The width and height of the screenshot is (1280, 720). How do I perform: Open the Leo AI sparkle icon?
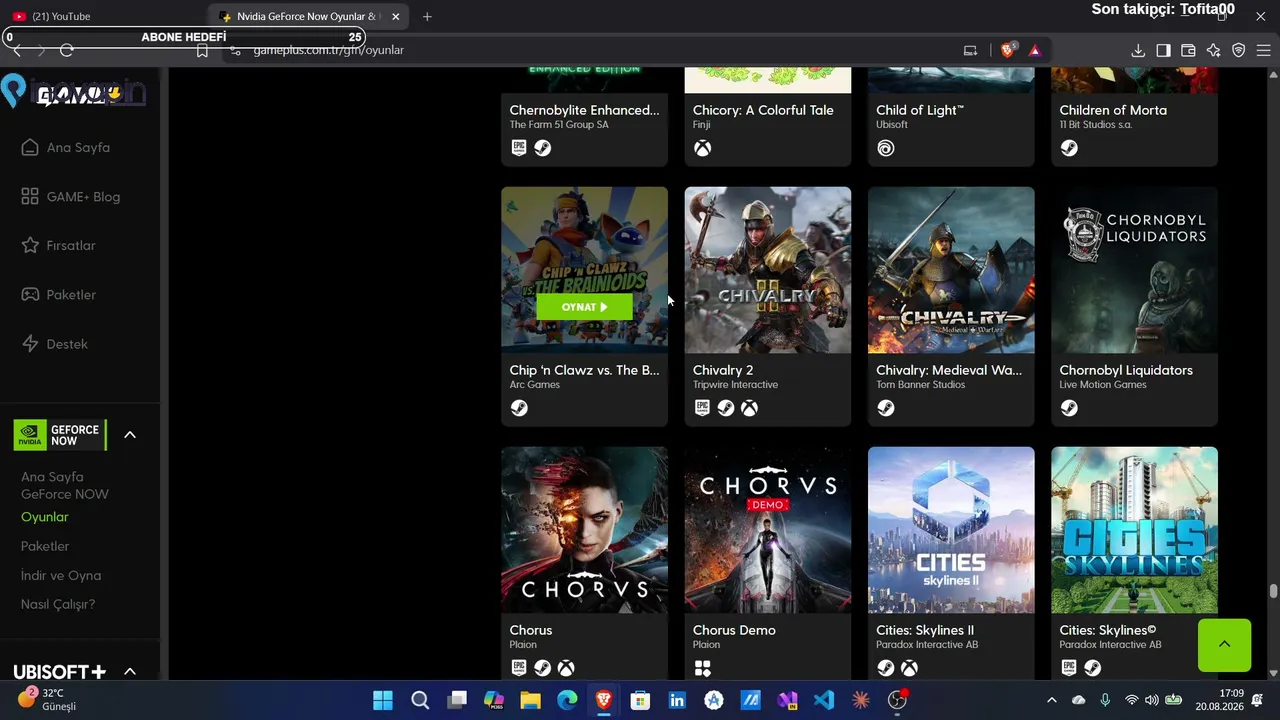[x=1214, y=50]
